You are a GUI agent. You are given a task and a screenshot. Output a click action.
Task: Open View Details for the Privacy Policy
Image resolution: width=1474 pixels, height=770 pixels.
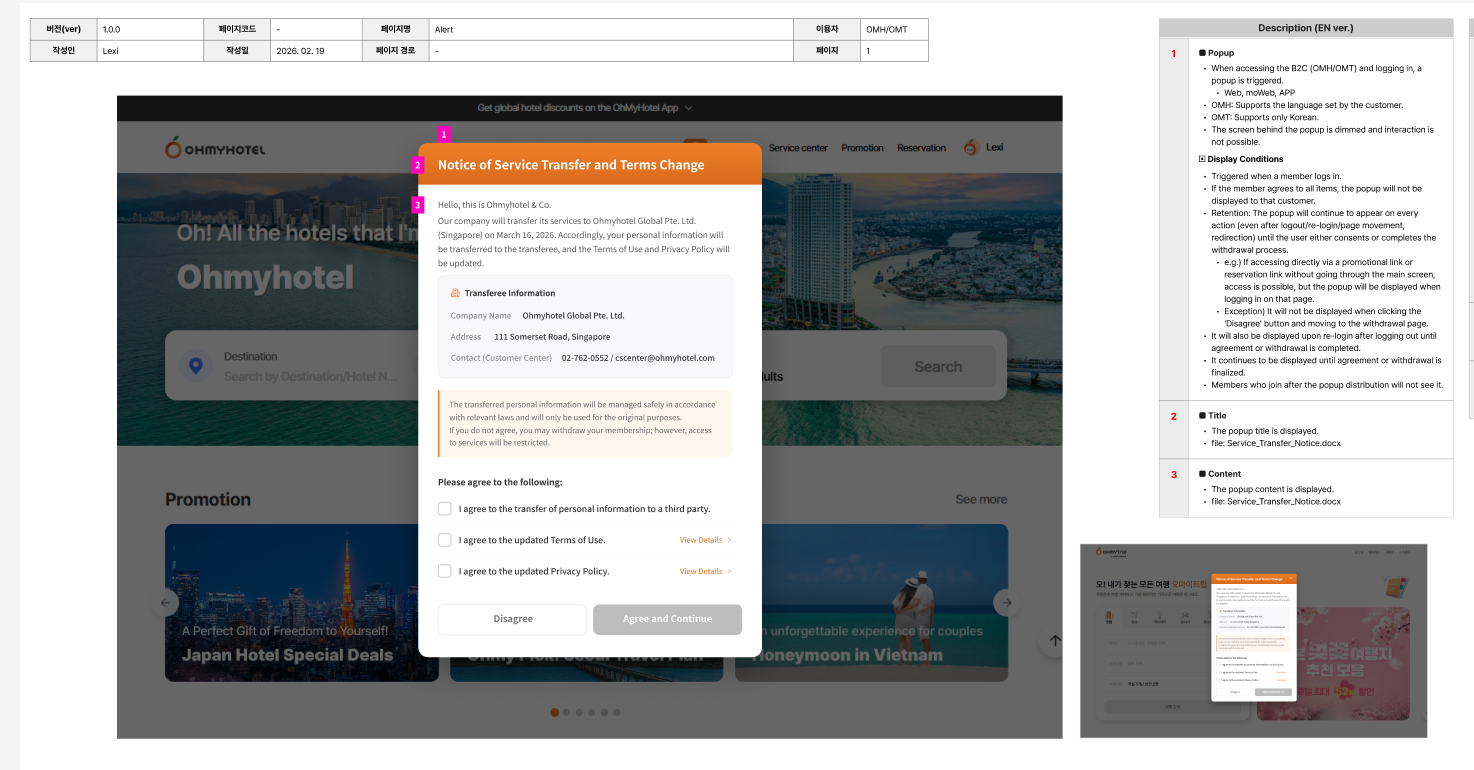point(705,571)
